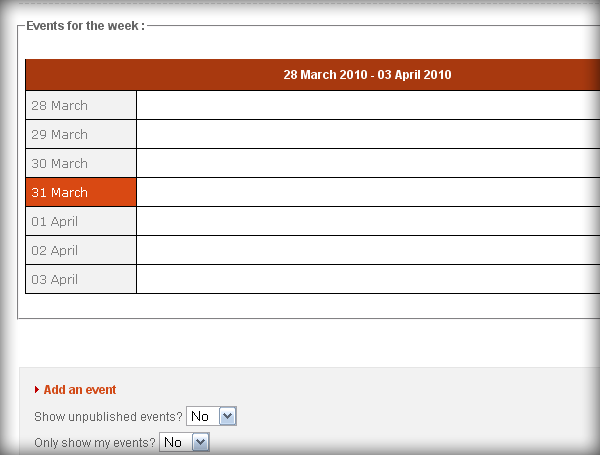Viewport: 600px width, 455px height.
Task: Select the 03 April date cell
Action: 80,279
